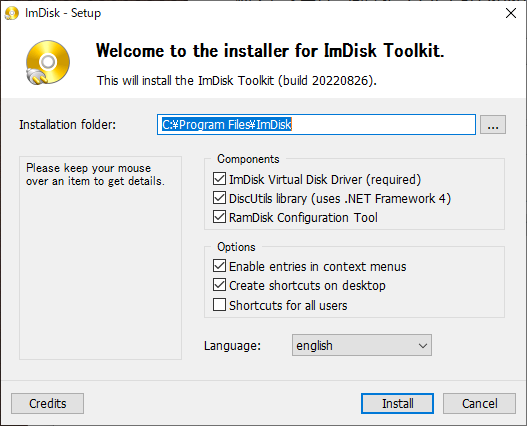Enable Shortcuts for all users
This screenshot has width=527, height=426.
[219, 305]
